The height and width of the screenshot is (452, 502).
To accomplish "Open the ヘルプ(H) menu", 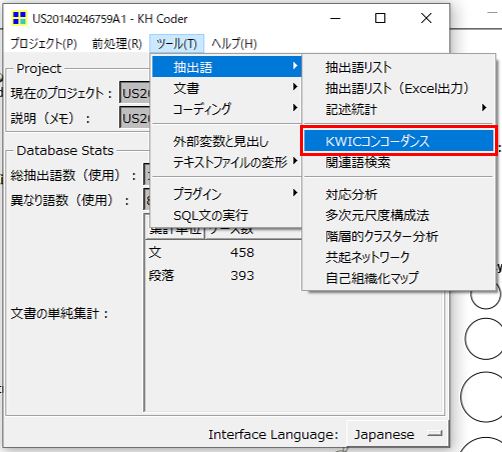I will [234, 43].
